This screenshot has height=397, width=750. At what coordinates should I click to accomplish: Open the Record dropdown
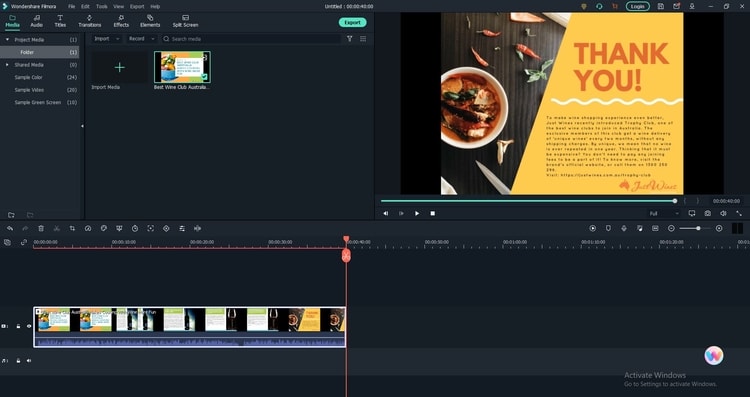click(141, 39)
